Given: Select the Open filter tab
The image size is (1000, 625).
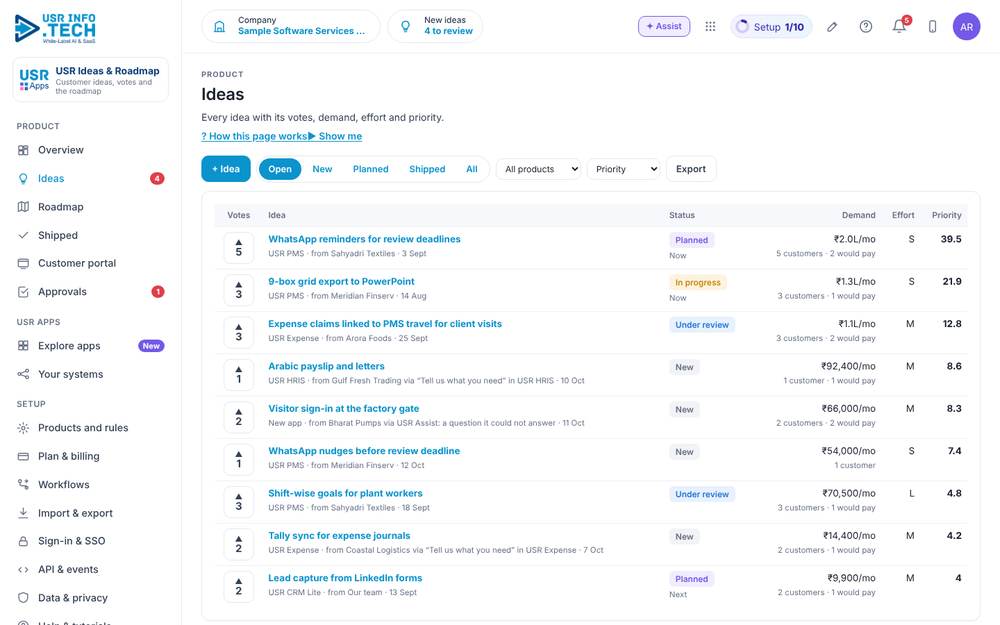Looking at the screenshot, I should tap(280, 169).
